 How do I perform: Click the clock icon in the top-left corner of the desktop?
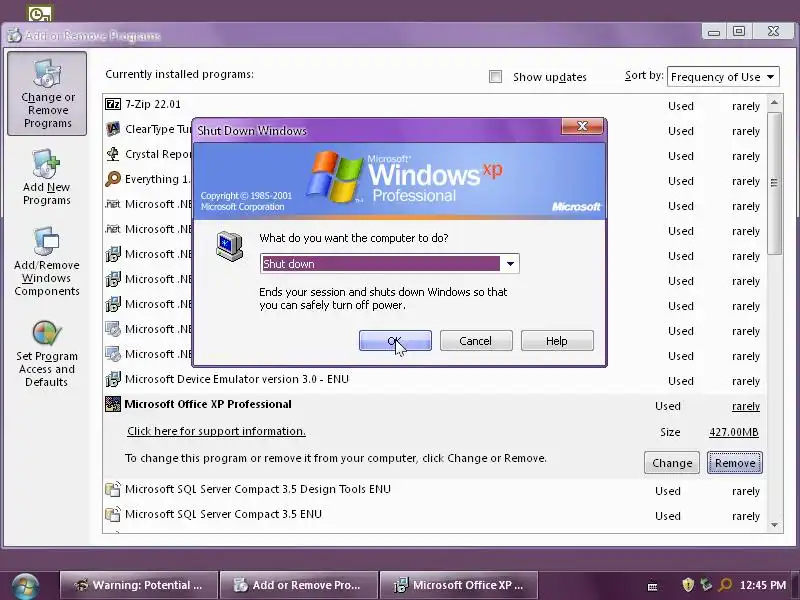pyautogui.click(x=39, y=14)
